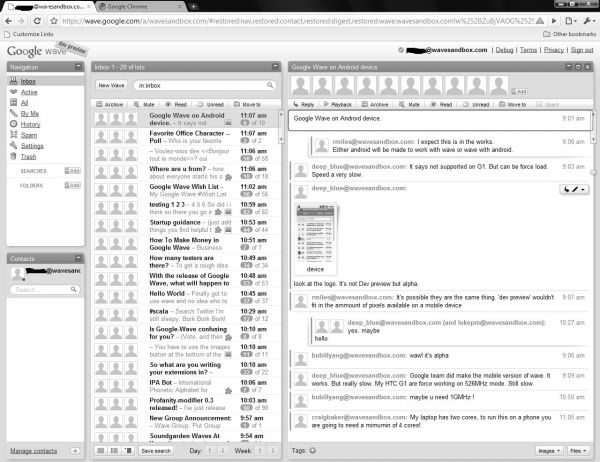Focus the contacts search field
This screenshot has width=600, height=462.
click(x=45, y=289)
